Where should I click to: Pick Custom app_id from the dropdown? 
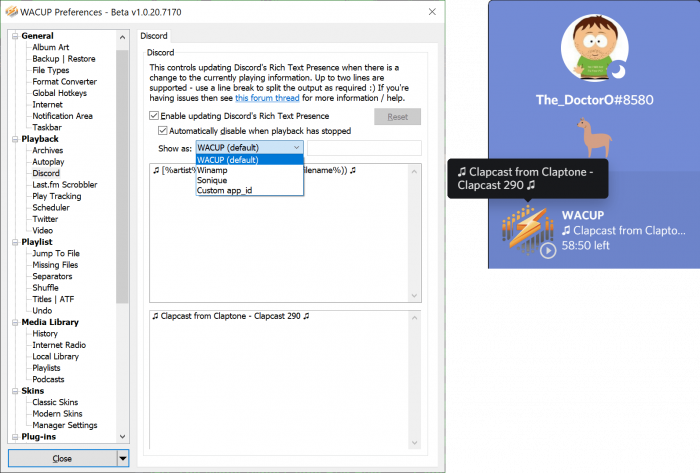[x=250, y=191]
